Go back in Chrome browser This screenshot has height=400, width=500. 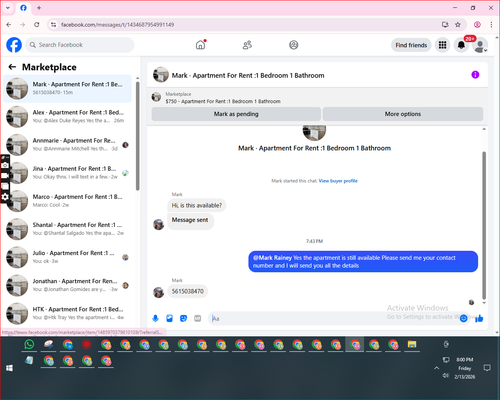click(x=9, y=24)
